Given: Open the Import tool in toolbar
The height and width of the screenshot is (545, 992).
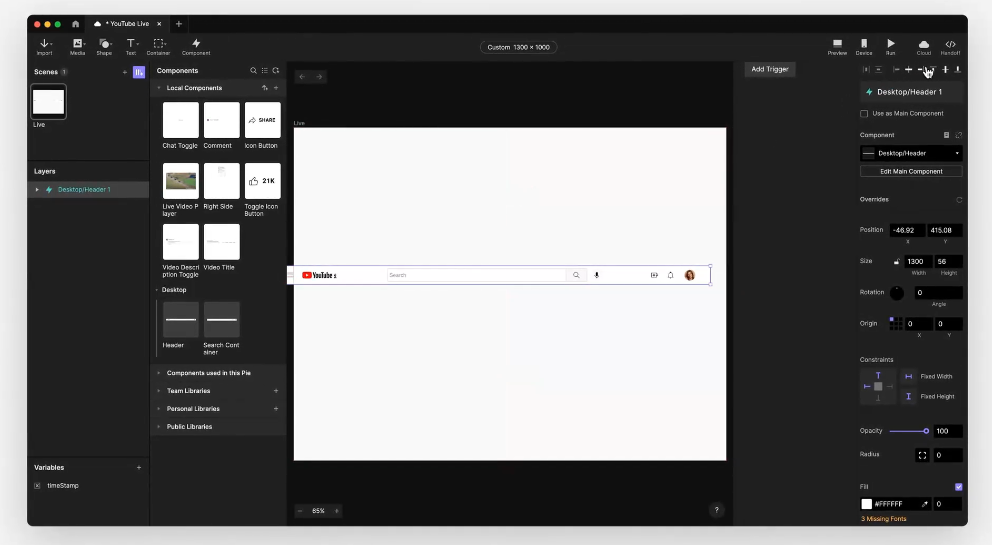Looking at the screenshot, I should pos(44,44).
